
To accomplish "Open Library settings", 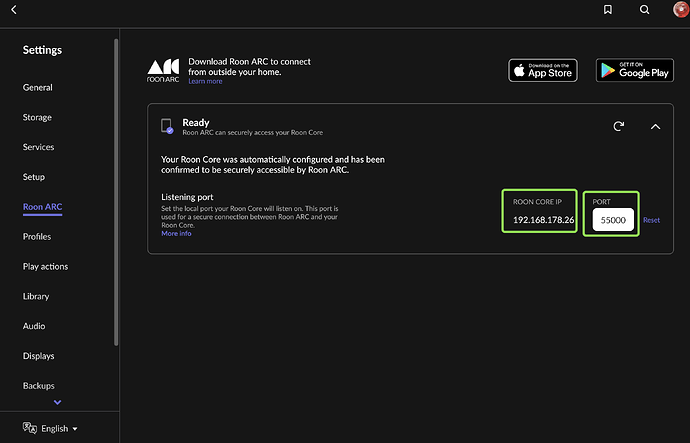I will (36, 297).
